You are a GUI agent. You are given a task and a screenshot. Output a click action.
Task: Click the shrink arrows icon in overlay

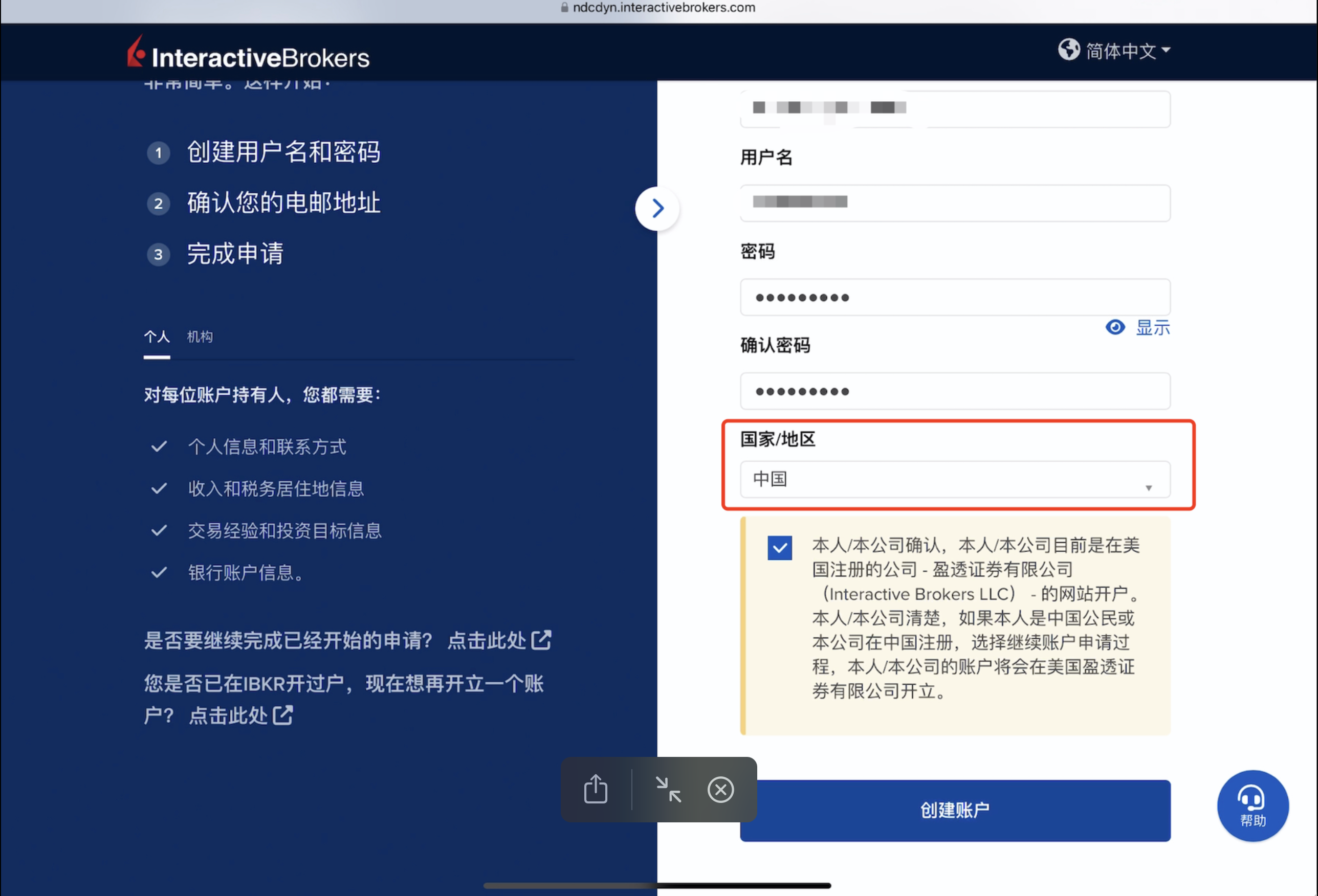tap(668, 790)
